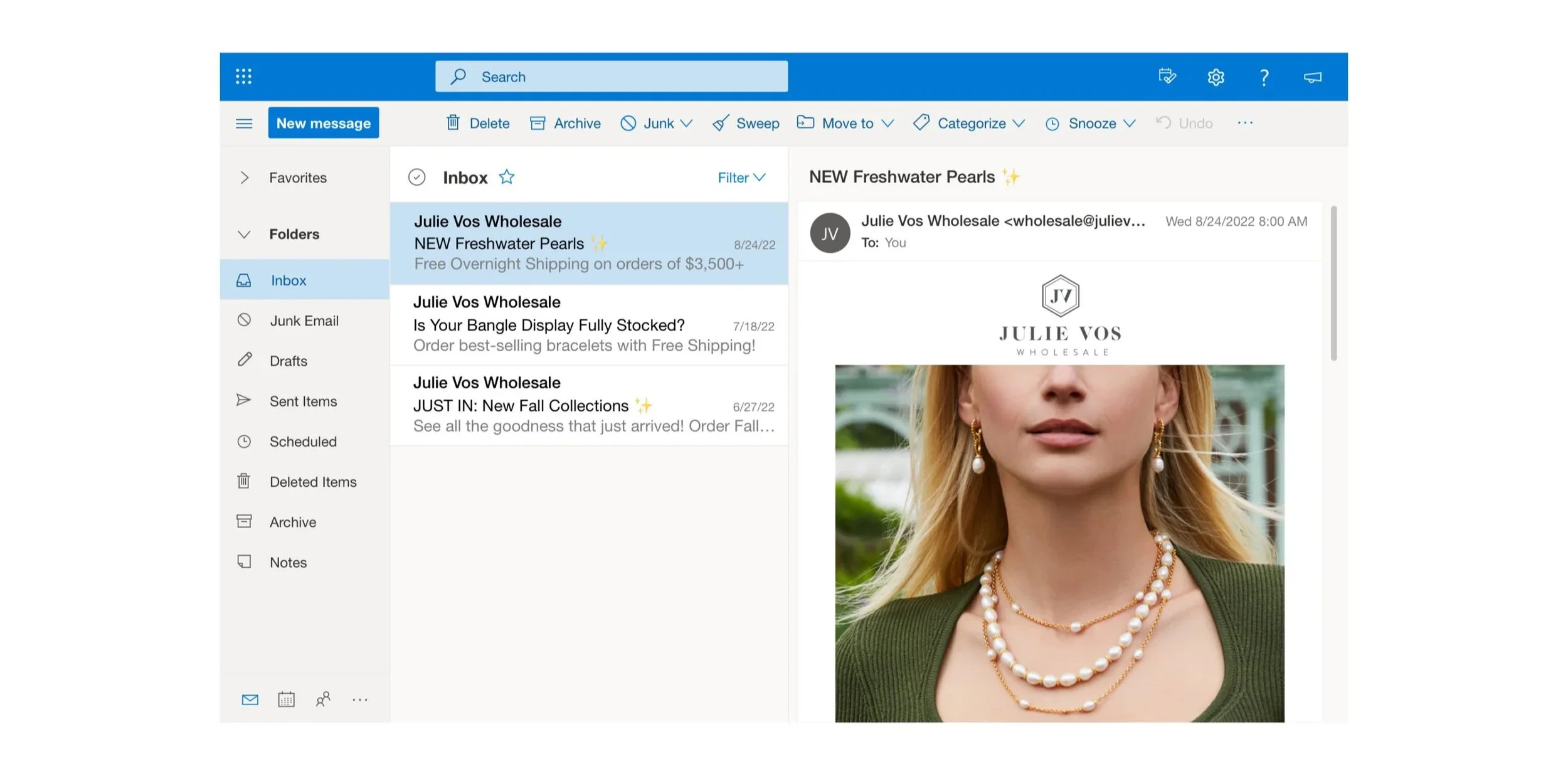
Task: Expand the Favorites section chevron
Action: point(245,178)
